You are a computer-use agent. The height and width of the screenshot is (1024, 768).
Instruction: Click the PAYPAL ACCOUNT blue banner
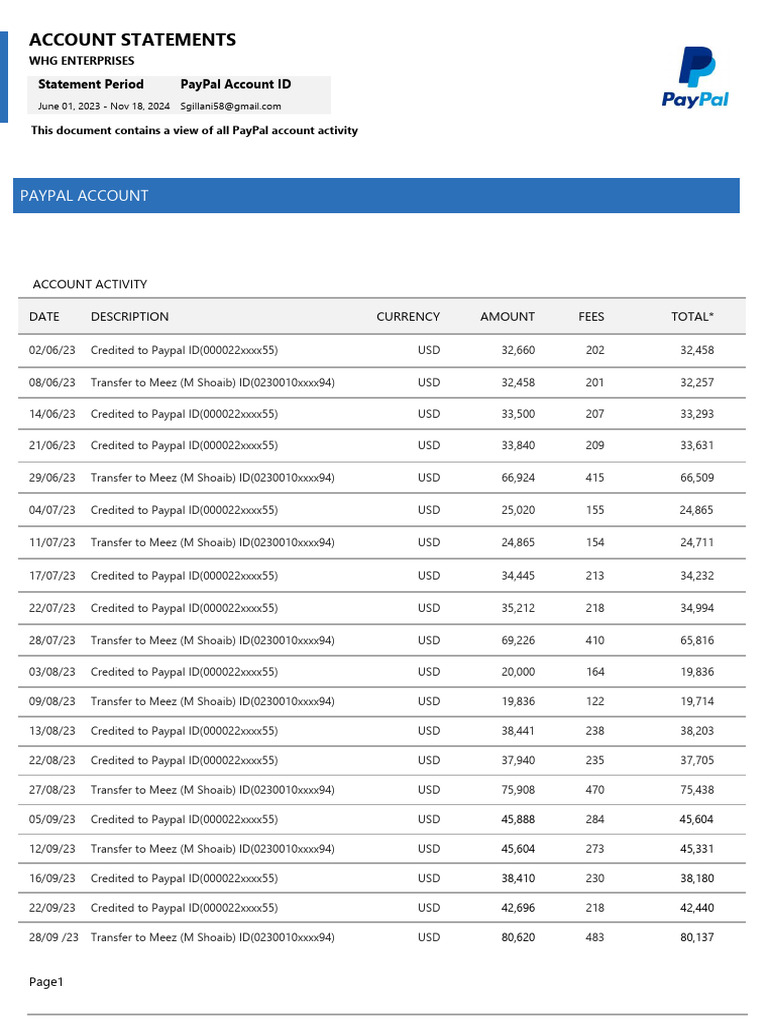point(377,196)
